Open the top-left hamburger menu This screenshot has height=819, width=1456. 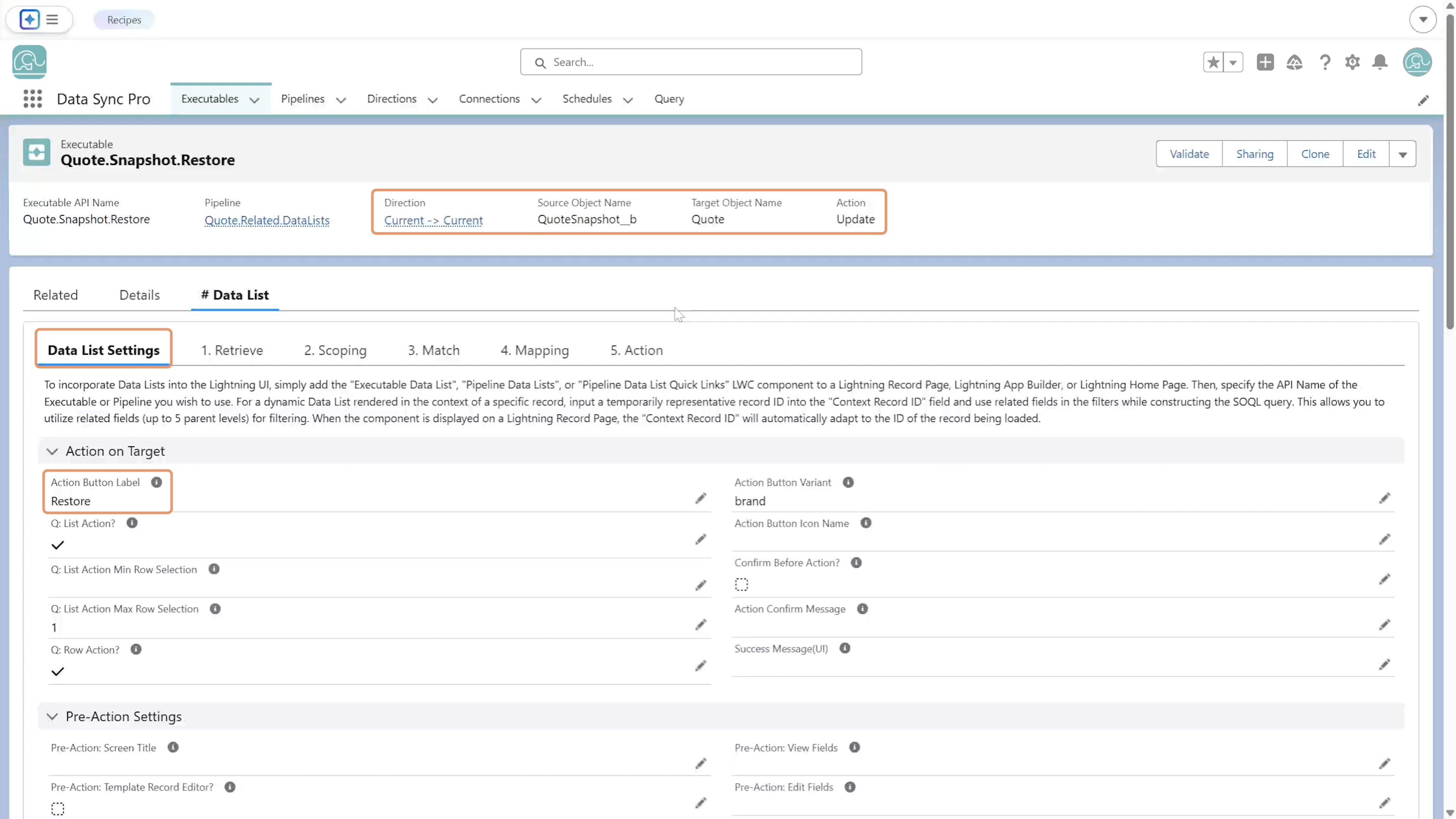pyautogui.click(x=52, y=20)
